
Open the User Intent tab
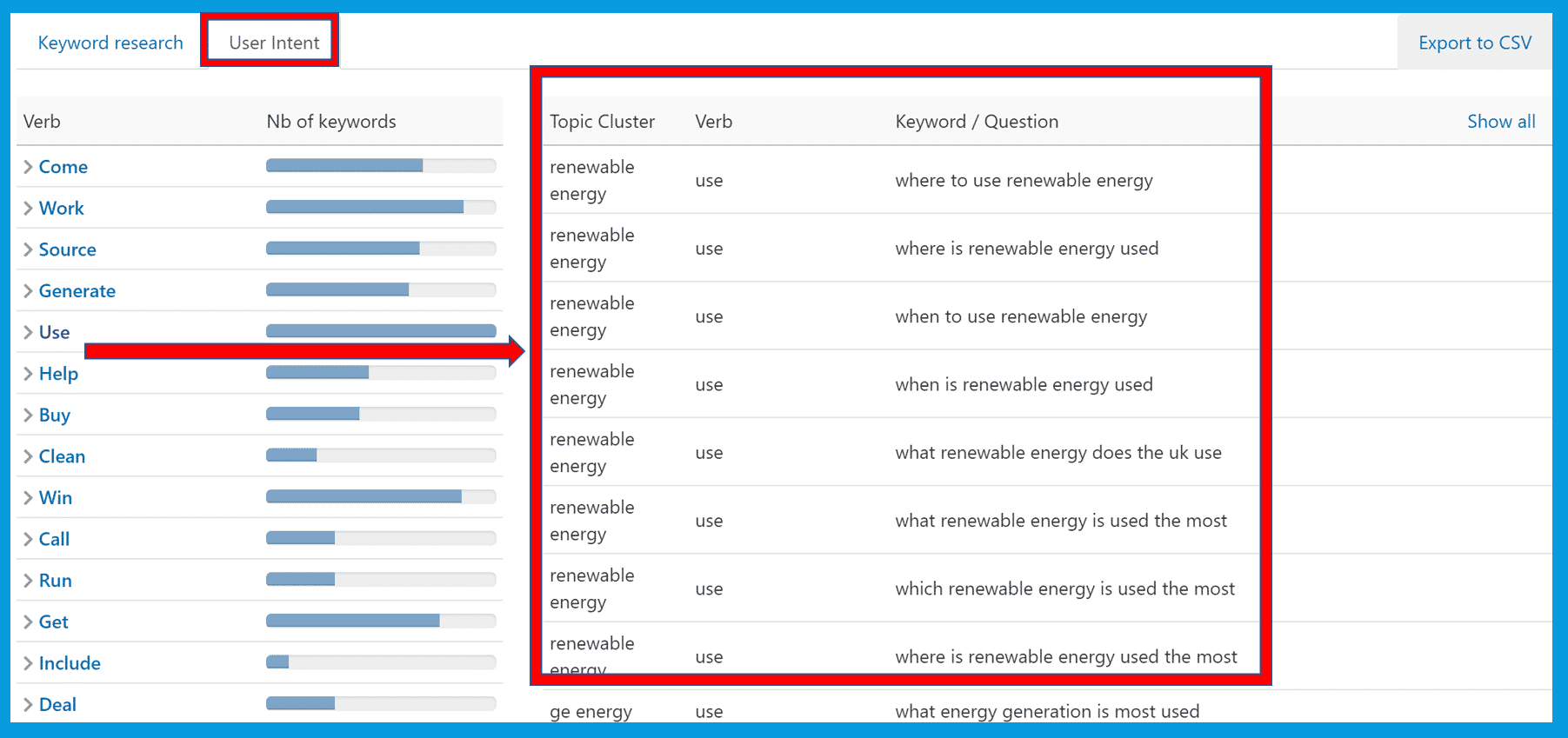(x=274, y=43)
